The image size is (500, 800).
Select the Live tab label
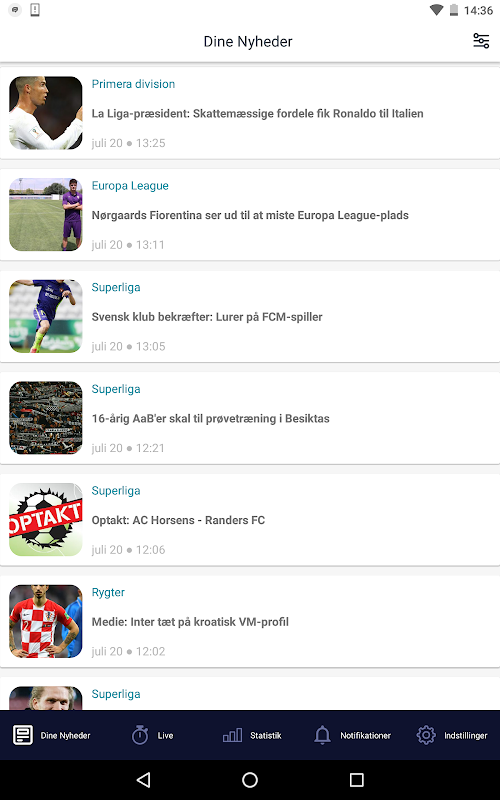coord(165,736)
